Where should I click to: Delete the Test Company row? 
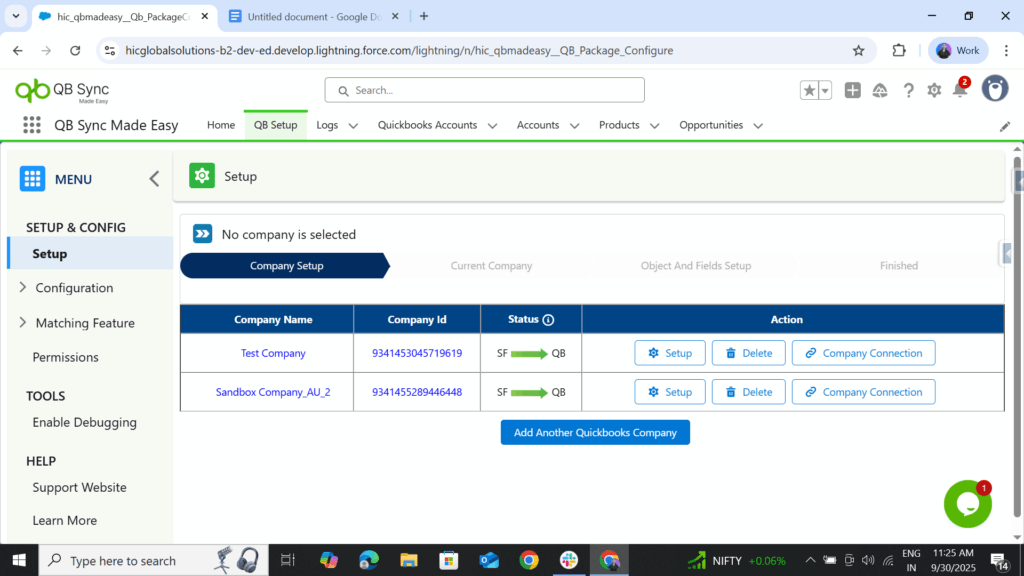pyautogui.click(x=748, y=353)
